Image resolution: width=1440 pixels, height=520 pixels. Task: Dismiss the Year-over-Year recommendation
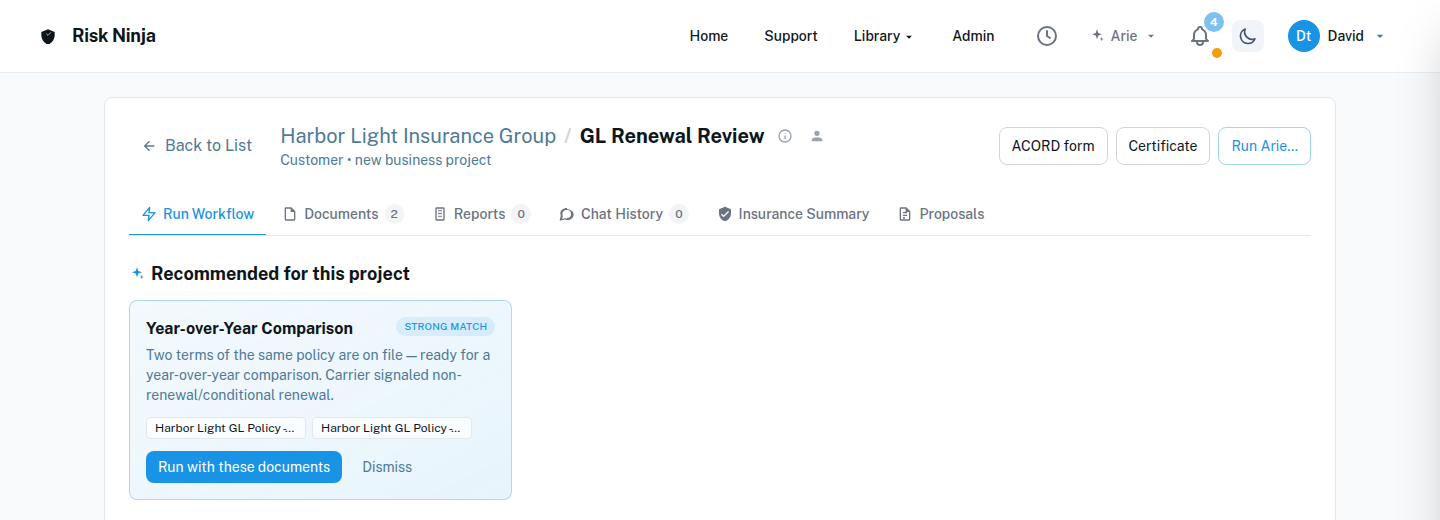coord(387,467)
